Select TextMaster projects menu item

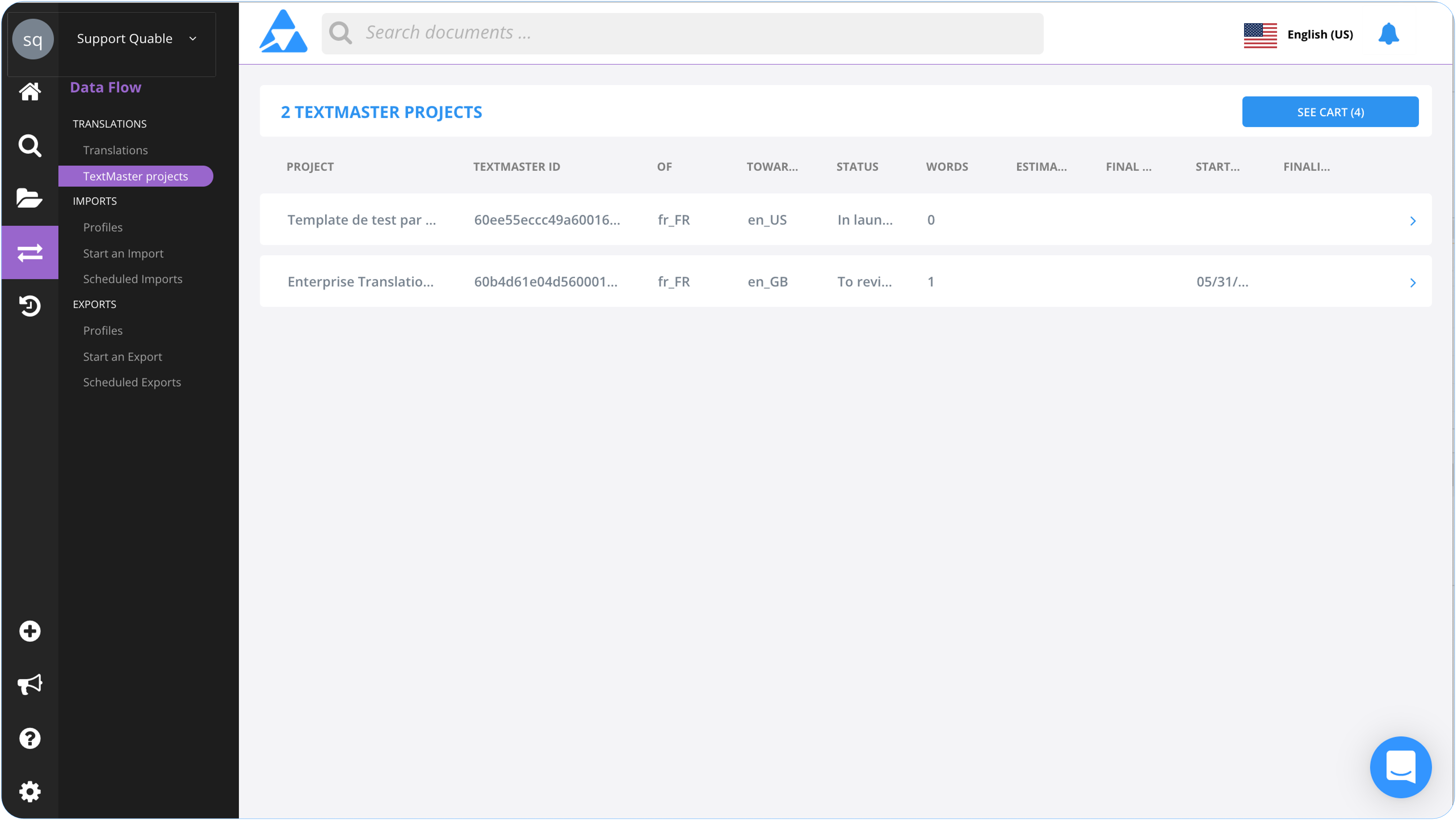pyautogui.click(x=136, y=176)
